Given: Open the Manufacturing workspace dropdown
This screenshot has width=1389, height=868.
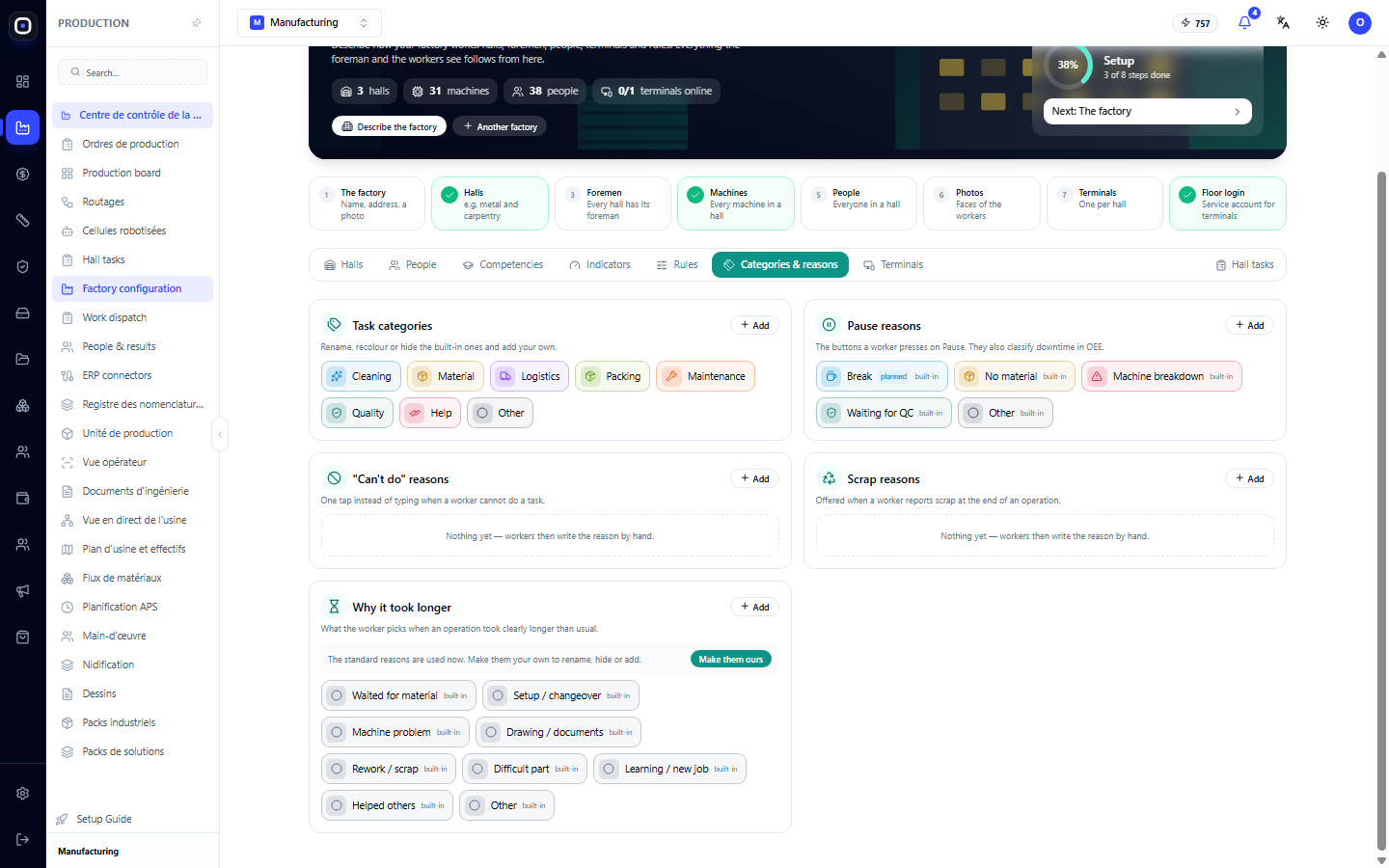Looking at the screenshot, I should [x=310, y=23].
